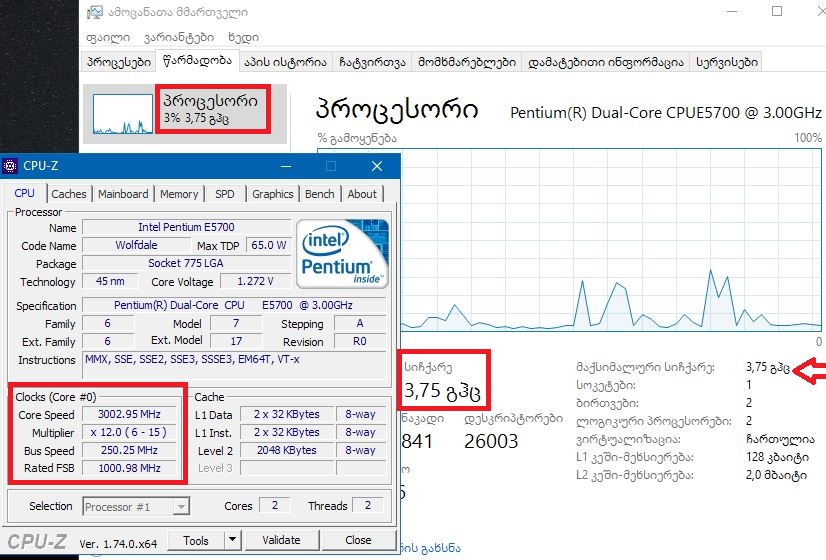
Task: Click the Threads count field in CPU-Z
Action: pyautogui.click(x=368, y=506)
